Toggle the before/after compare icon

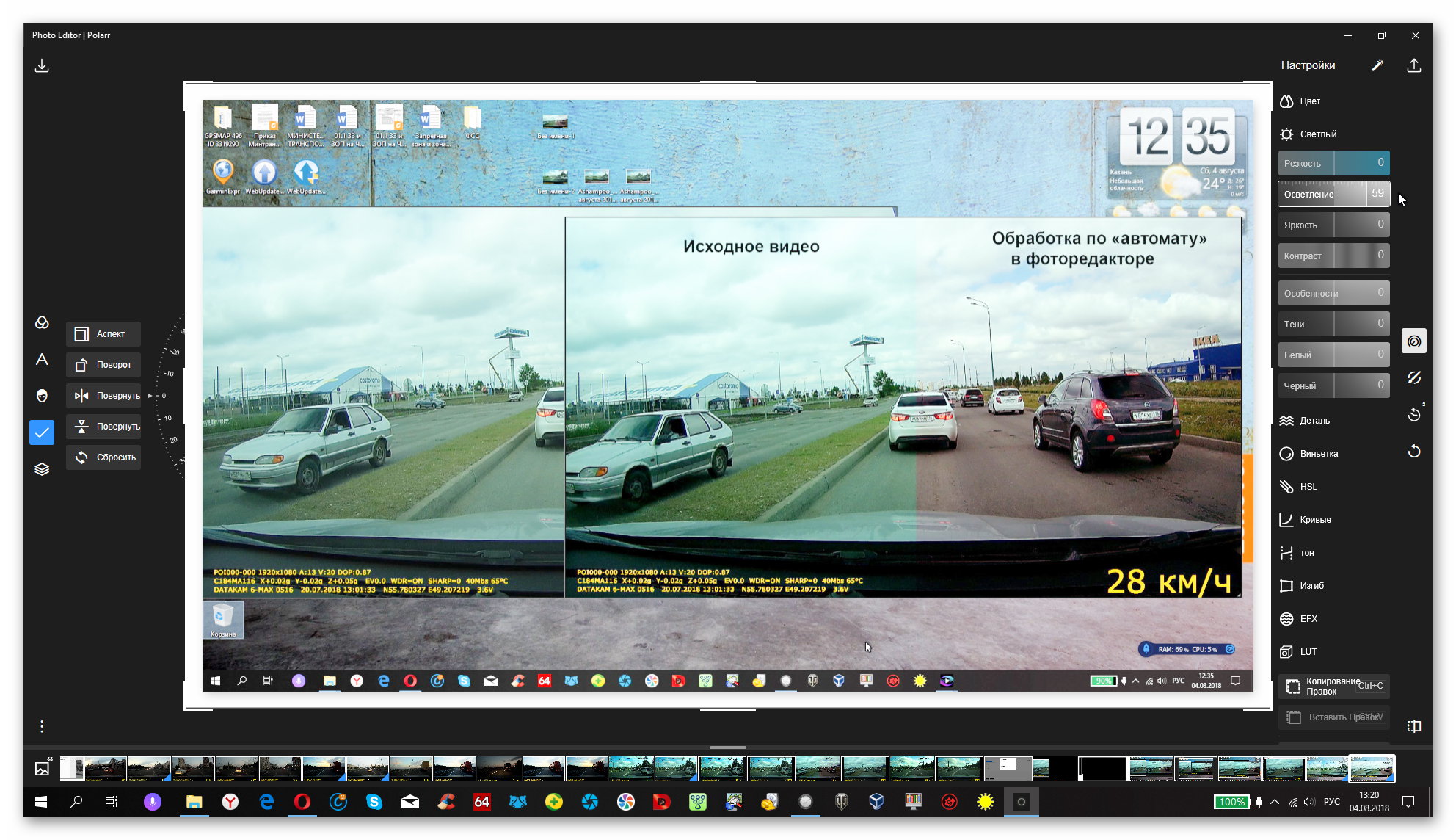tap(1413, 726)
